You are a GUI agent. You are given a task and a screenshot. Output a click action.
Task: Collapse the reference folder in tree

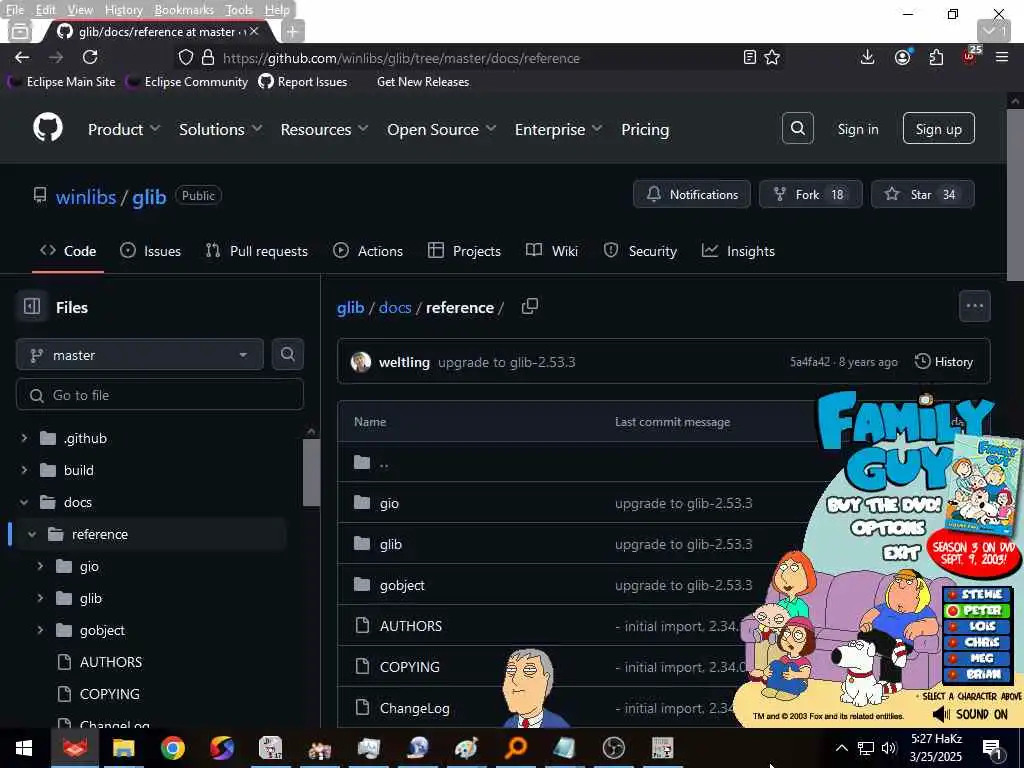tap(32, 534)
